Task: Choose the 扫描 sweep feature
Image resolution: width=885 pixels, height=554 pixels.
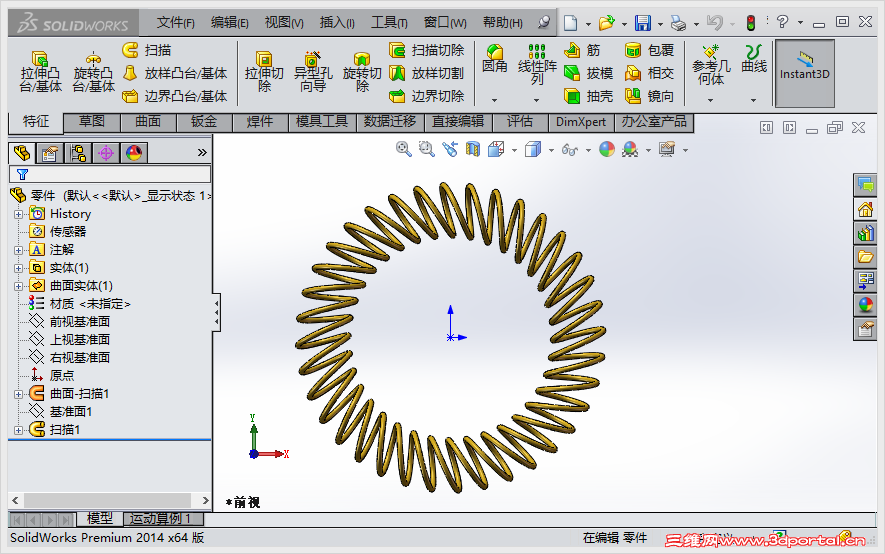Action: click(x=147, y=50)
